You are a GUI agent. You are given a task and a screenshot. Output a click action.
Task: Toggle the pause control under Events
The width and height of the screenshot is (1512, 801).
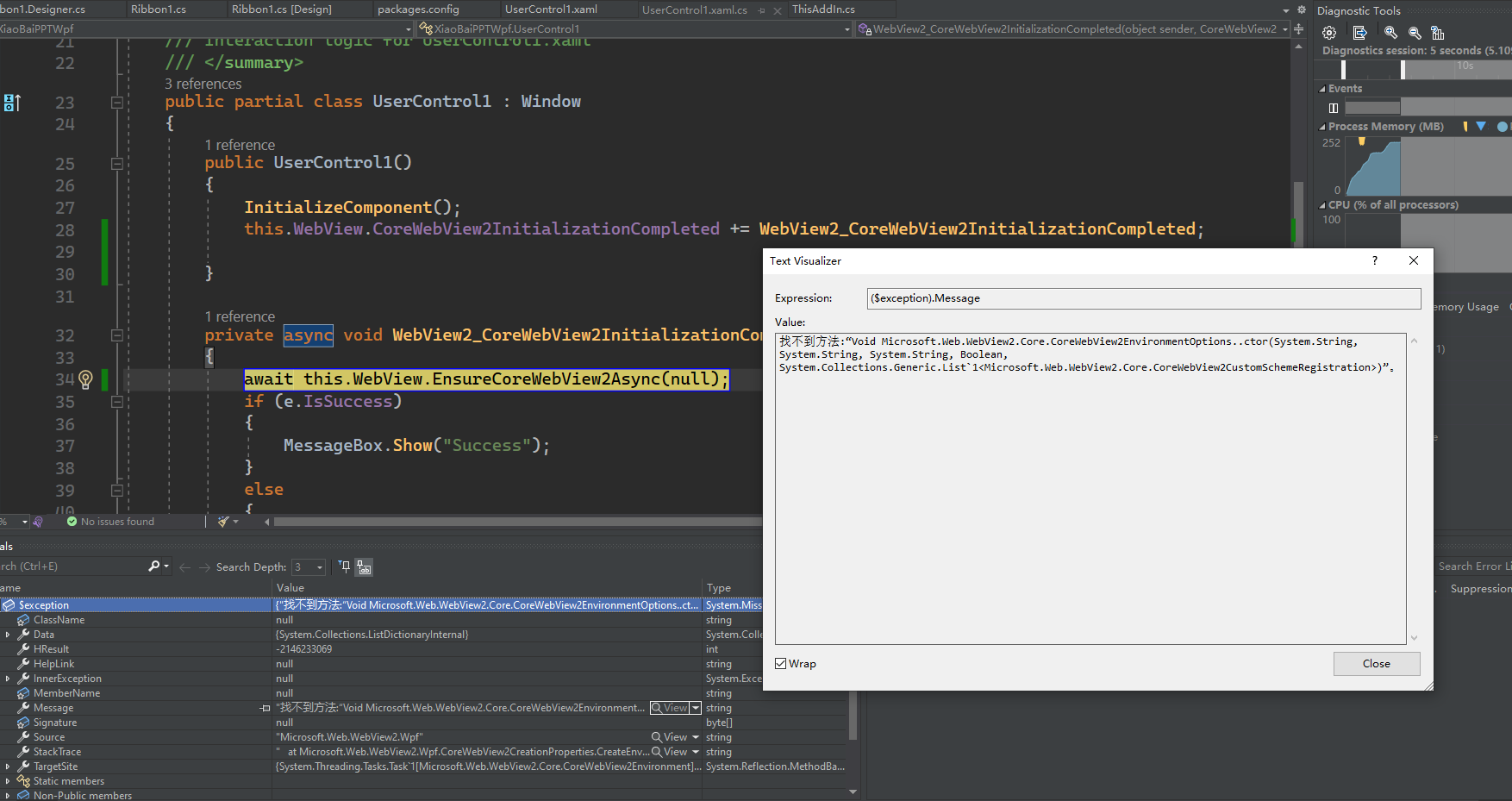[x=1333, y=108]
